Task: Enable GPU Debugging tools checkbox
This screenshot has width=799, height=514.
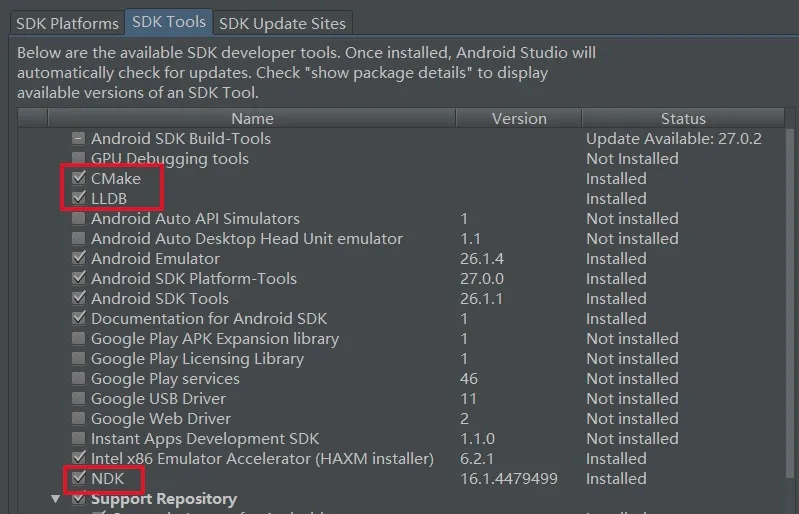Action: point(79,159)
